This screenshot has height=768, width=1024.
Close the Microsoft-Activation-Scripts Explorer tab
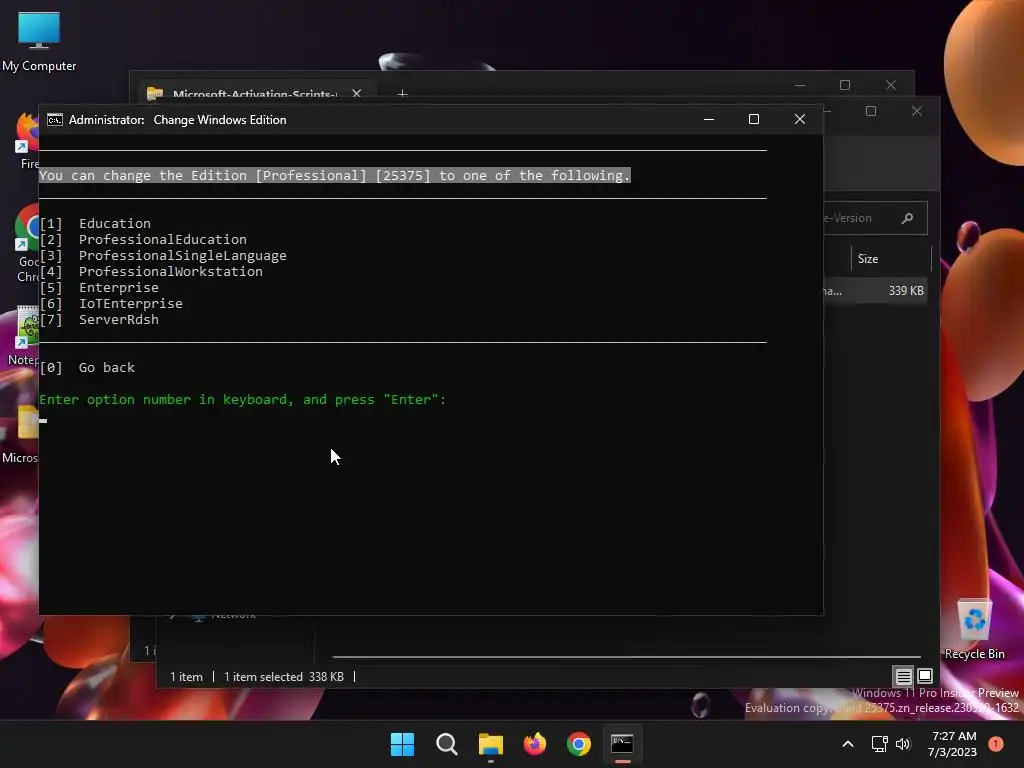(357, 94)
